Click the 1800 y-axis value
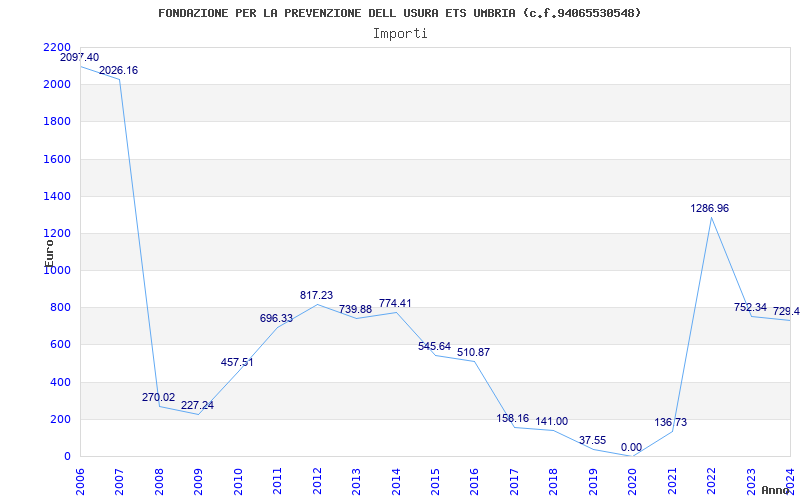800x500 pixels. [x=57, y=122]
